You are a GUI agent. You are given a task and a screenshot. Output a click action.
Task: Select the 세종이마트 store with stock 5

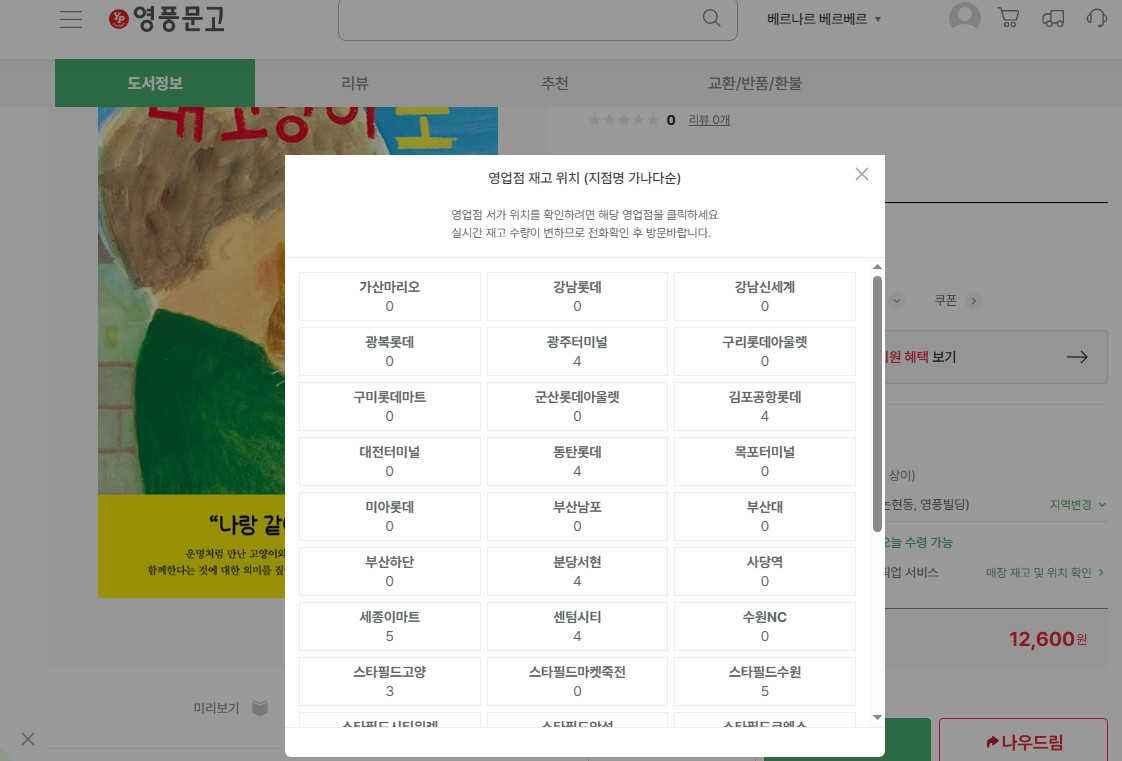pyautogui.click(x=389, y=626)
